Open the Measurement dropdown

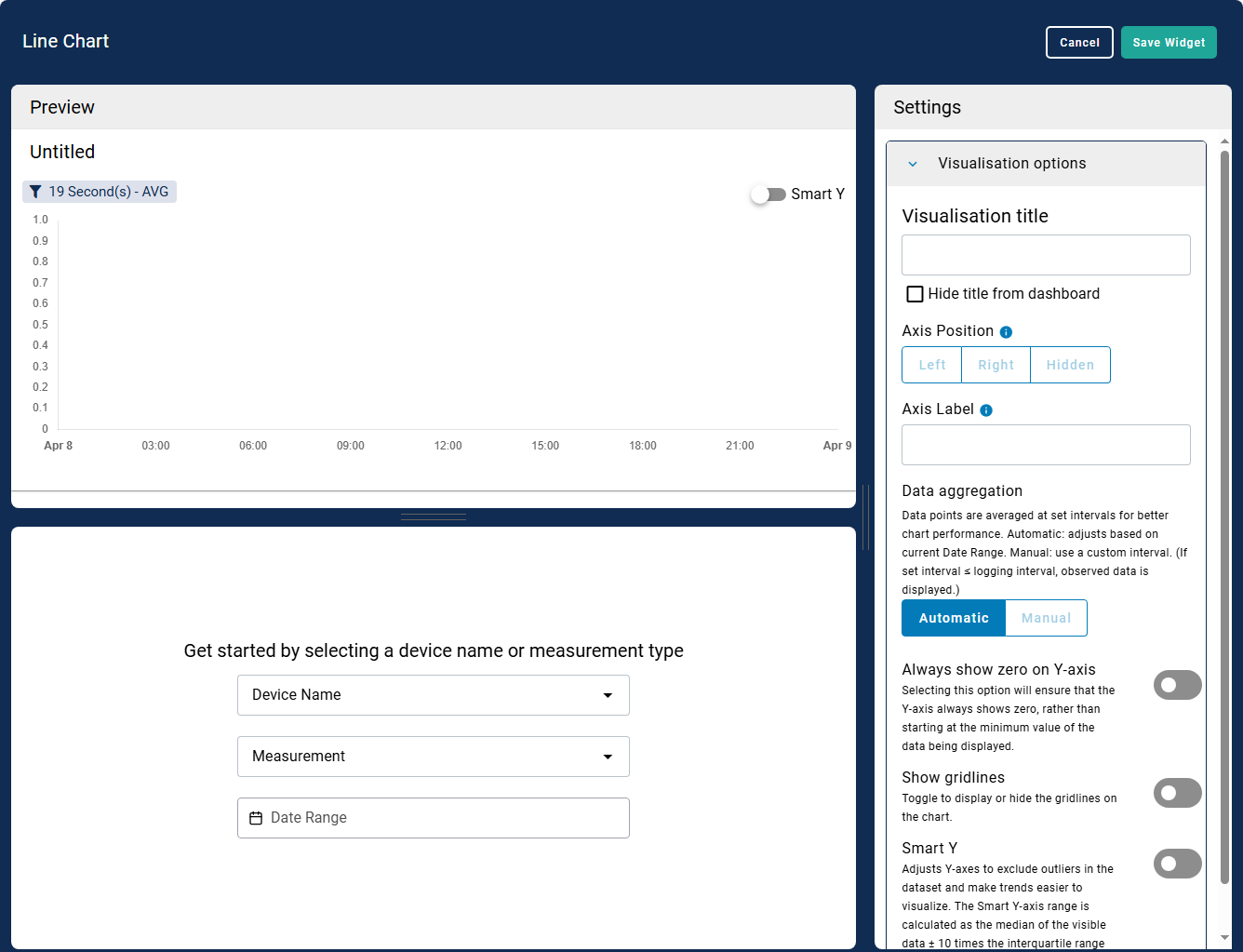[433, 757]
